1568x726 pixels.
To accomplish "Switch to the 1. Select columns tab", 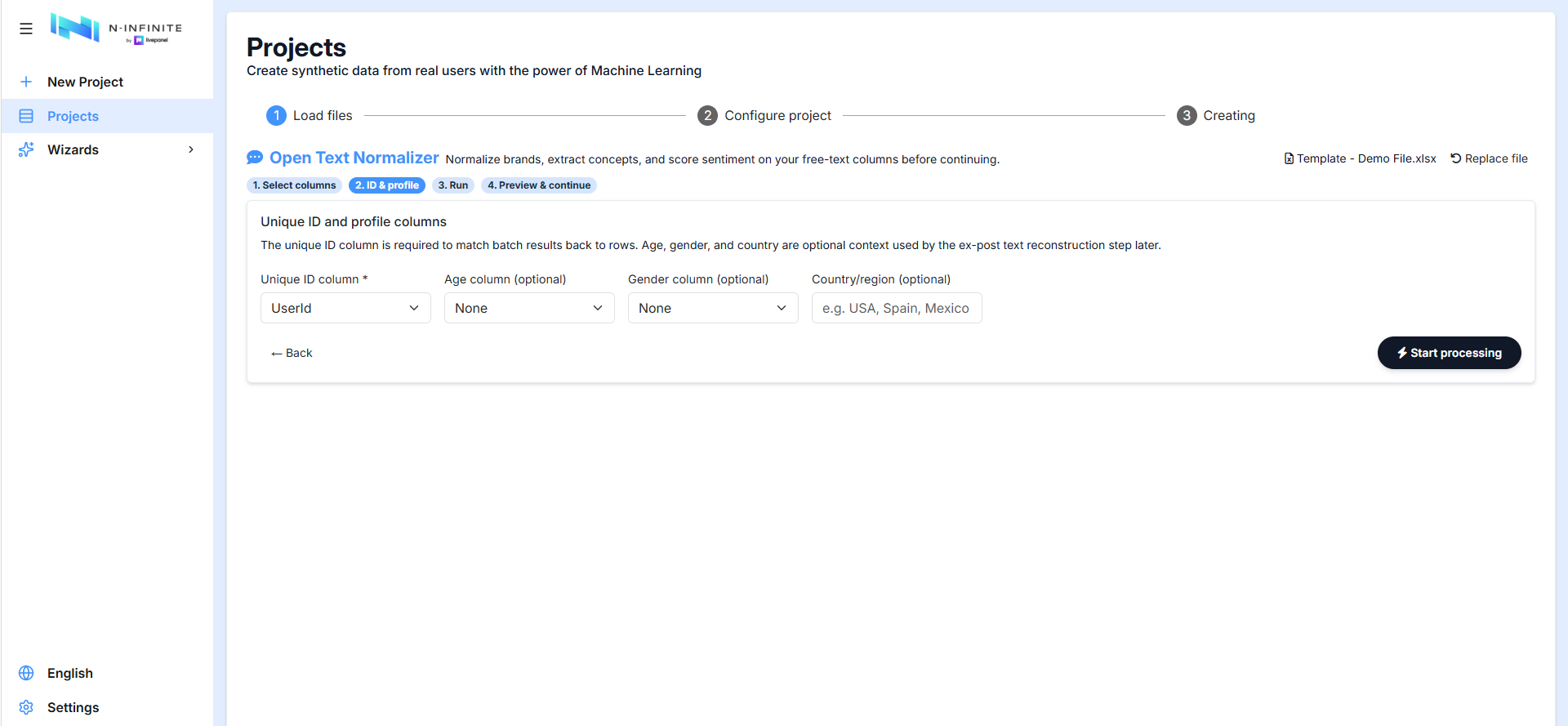I will click(294, 185).
